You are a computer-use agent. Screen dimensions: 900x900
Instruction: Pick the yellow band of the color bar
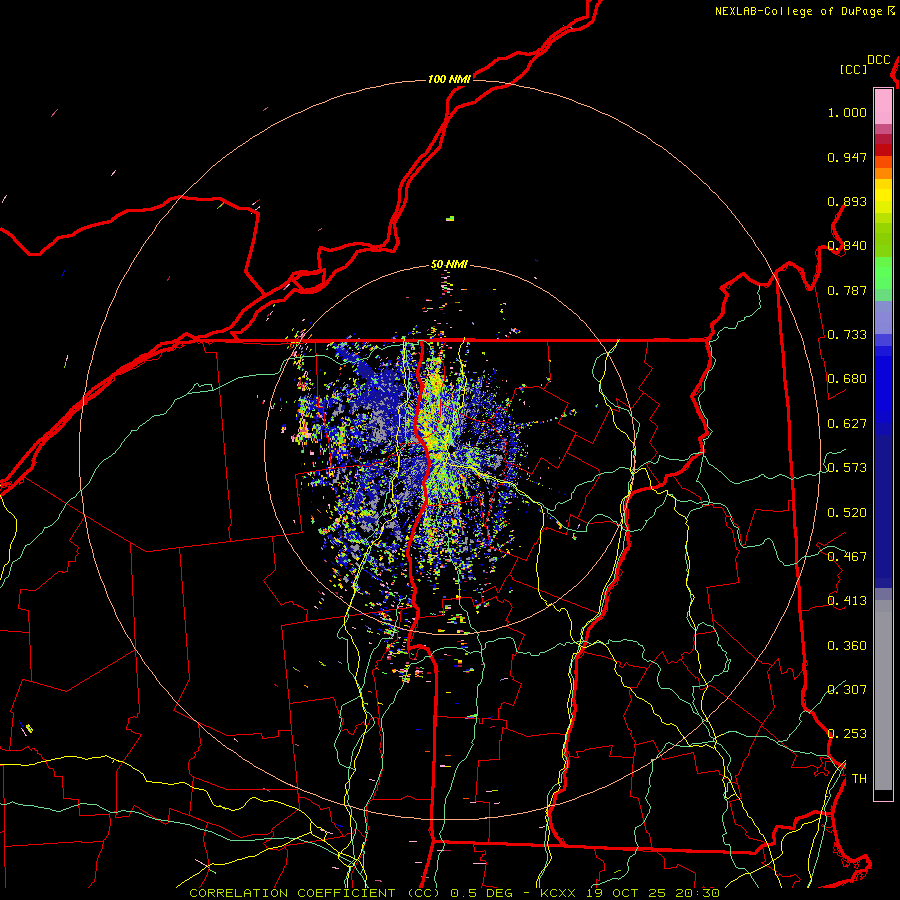pos(883,196)
